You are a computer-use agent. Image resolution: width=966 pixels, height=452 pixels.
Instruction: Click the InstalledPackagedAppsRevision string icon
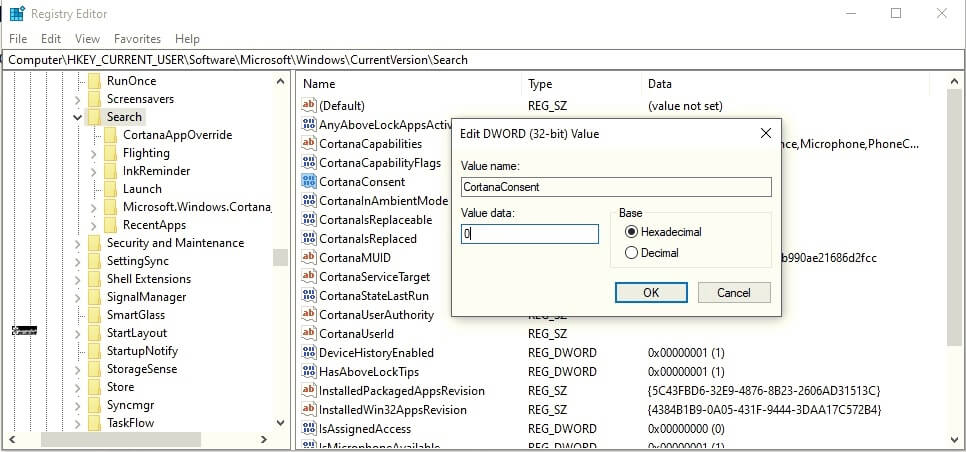(309, 391)
